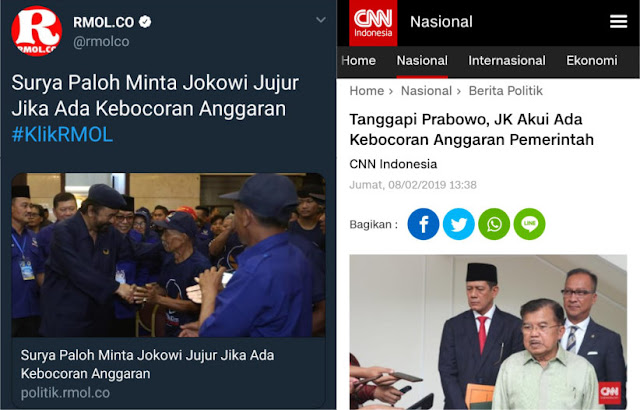
Task: Click Nasional in the breadcrumb trail
Action: (426, 91)
